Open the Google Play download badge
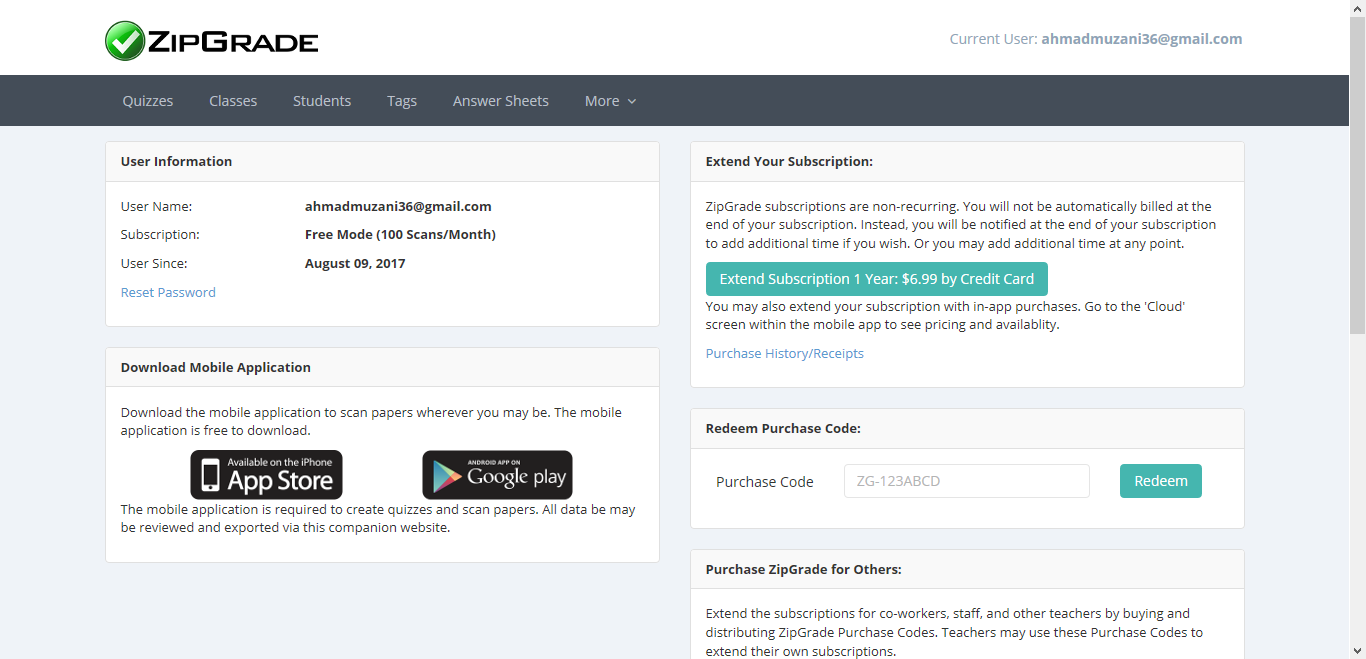 click(x=497, y=475)
